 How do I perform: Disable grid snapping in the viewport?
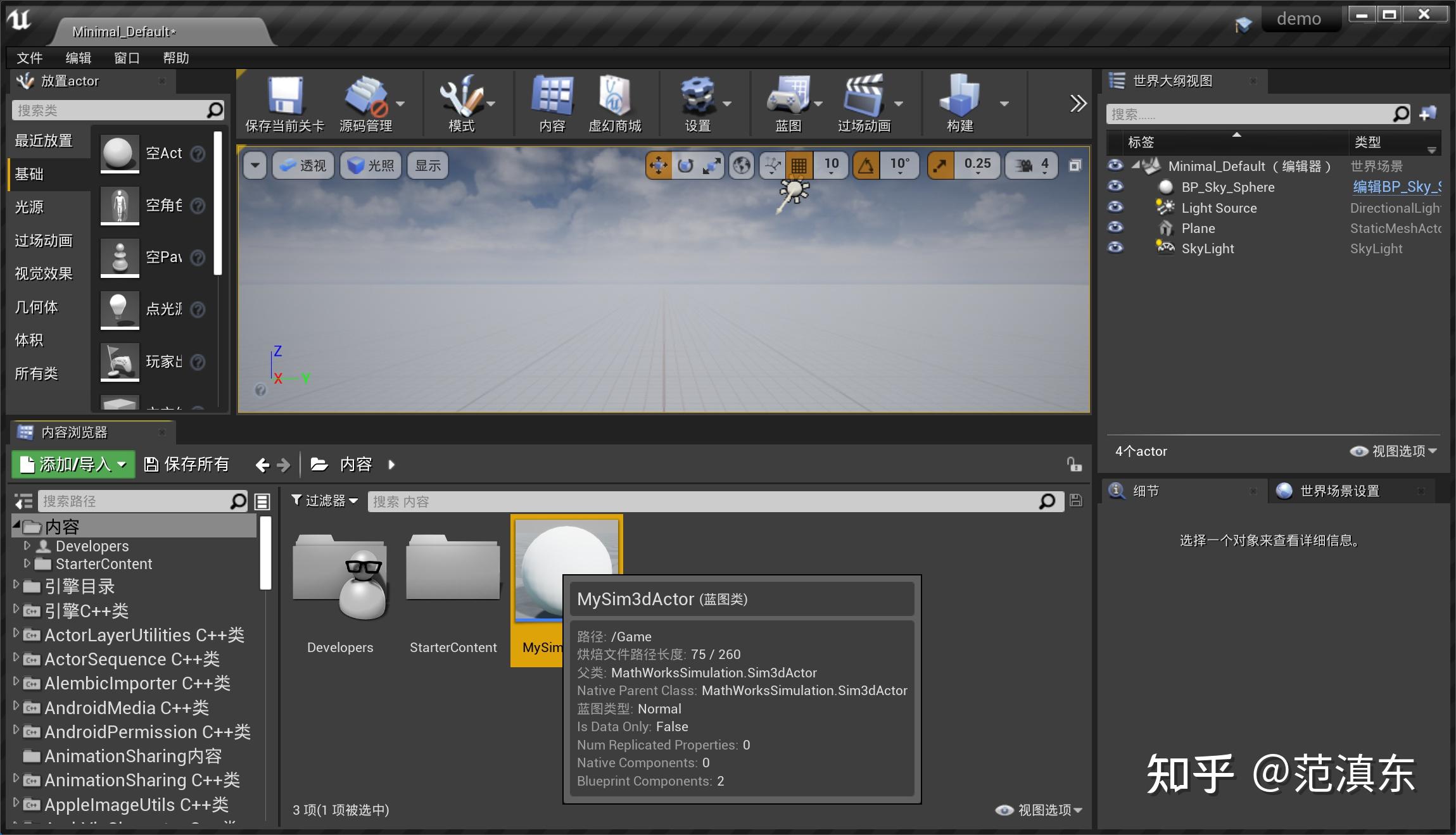799,165
